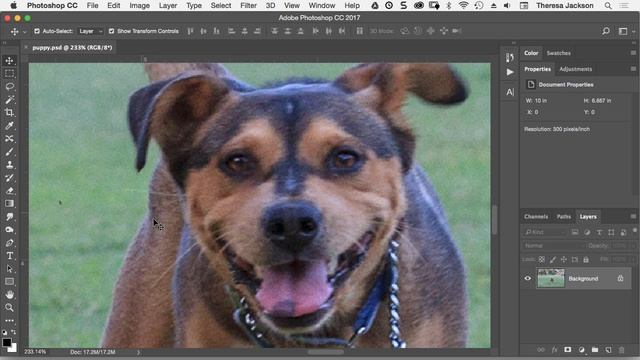Toggle lock all
640x360 pixels.
586,260
